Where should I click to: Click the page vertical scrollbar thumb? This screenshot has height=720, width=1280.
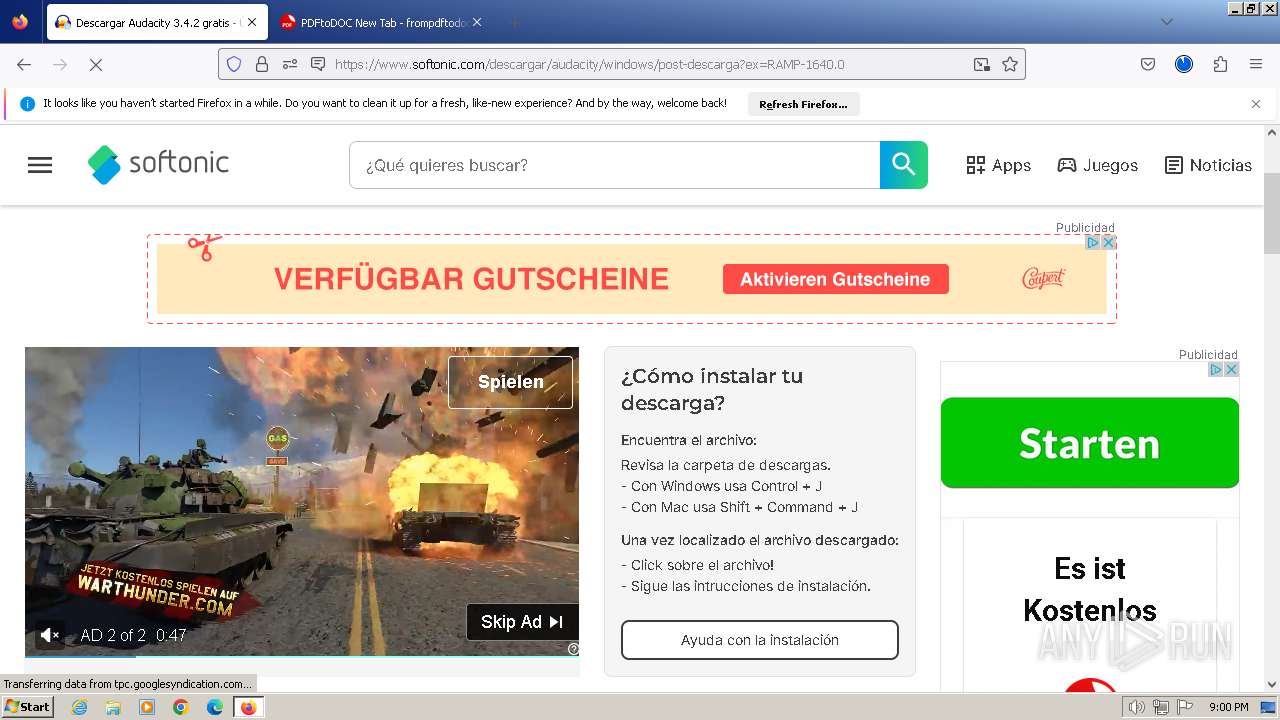[1272, 212]
